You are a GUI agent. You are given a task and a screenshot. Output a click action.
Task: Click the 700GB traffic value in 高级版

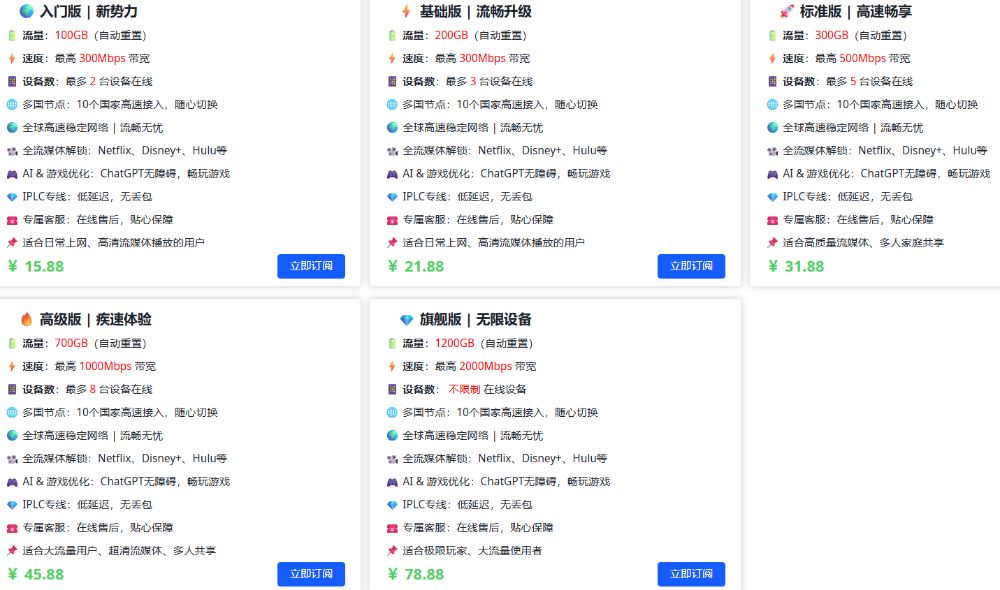tap(71, 344)
